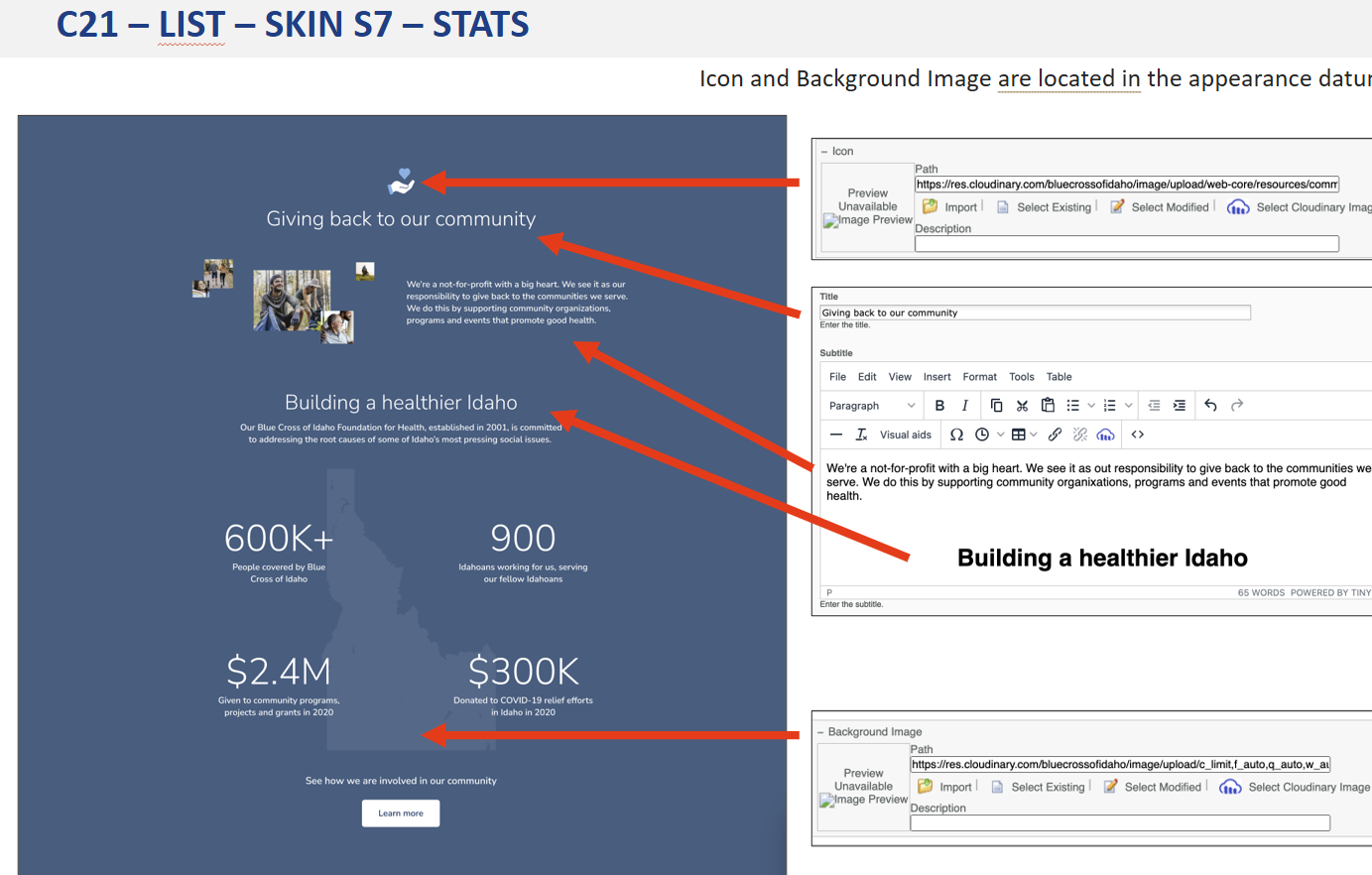Click the large family photo thumbnail
This screenshot has width=1372, height=875.
pyautogui.click(x=292, y=301)
